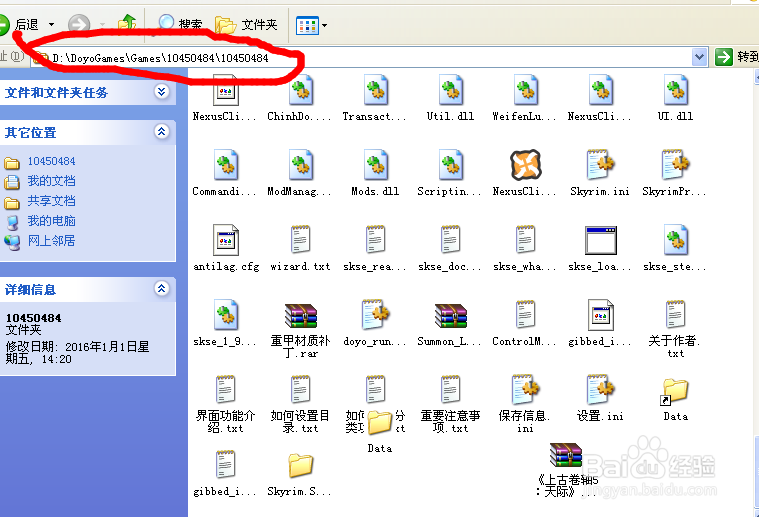Select the 关于作者.txt file
Image resolution: width=759 pixels, height=517 pixels.
675,329
